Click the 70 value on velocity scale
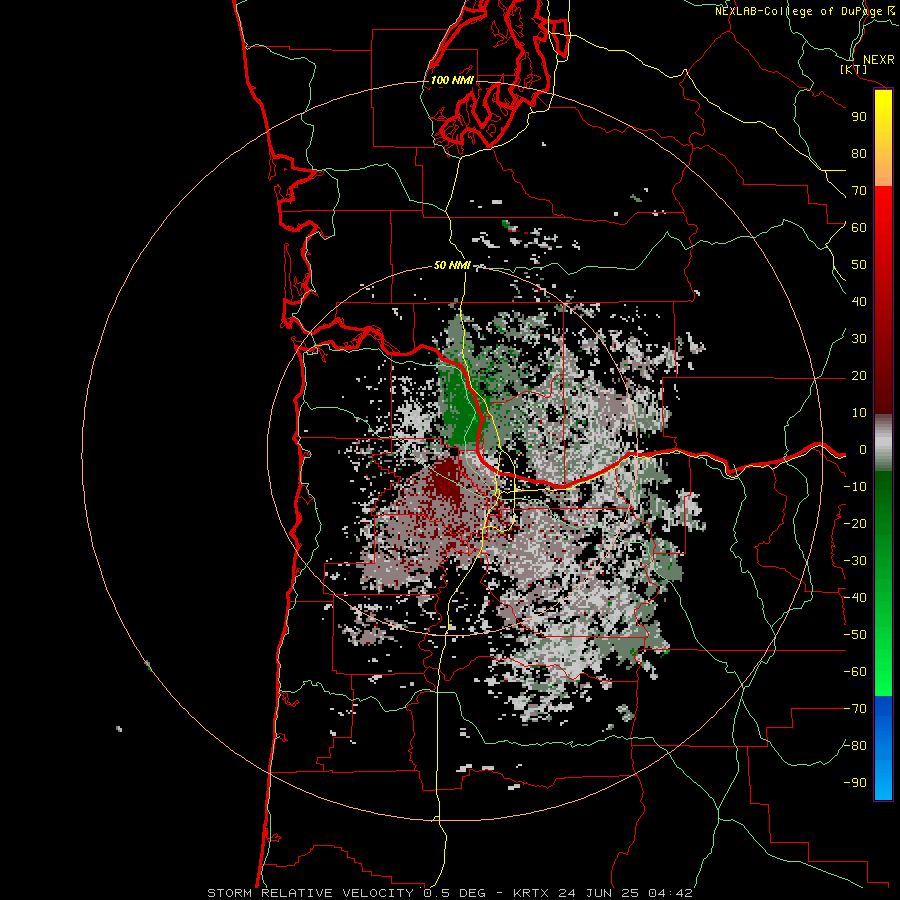Screen dimensions: 900x900 (x=859, y=191)
